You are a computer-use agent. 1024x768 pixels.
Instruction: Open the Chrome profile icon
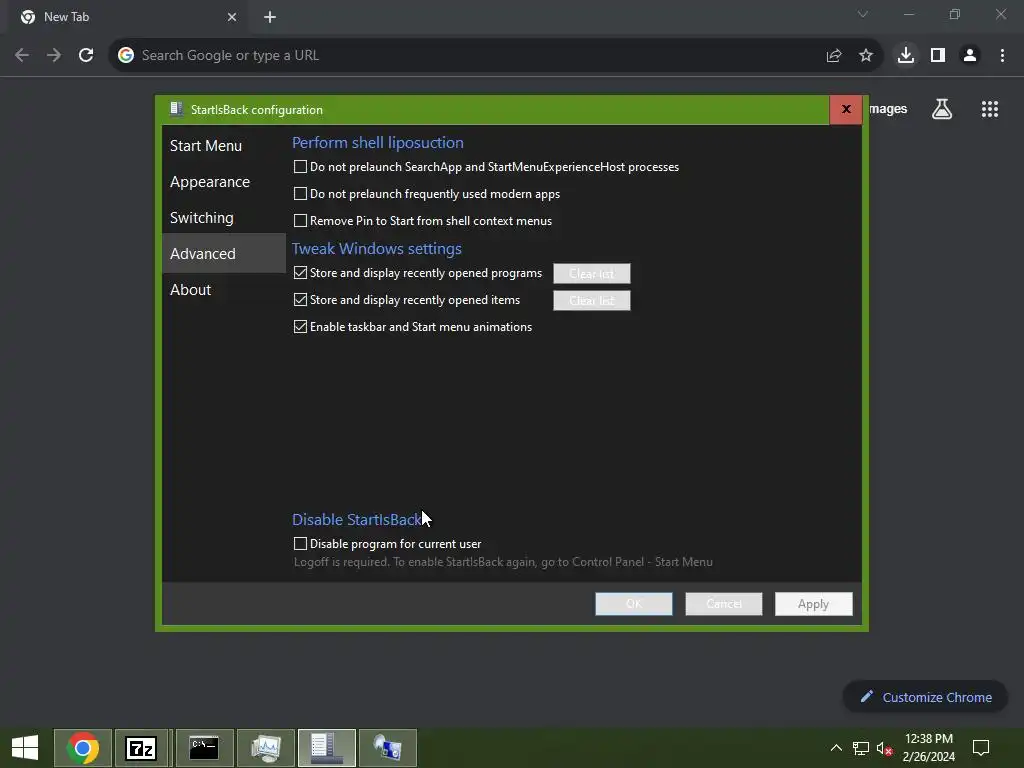click(970, 56)
